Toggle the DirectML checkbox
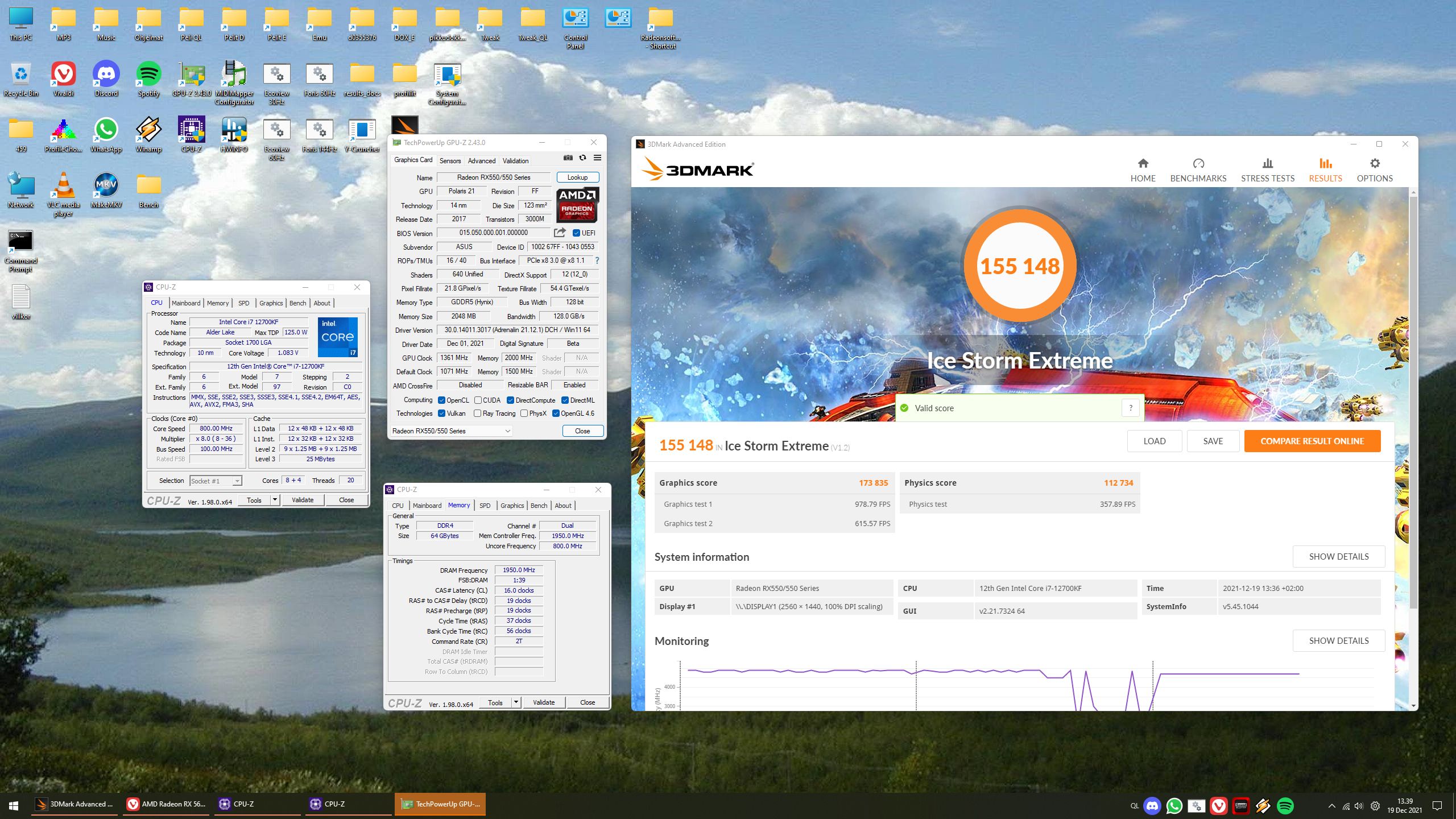 [565, 400]
